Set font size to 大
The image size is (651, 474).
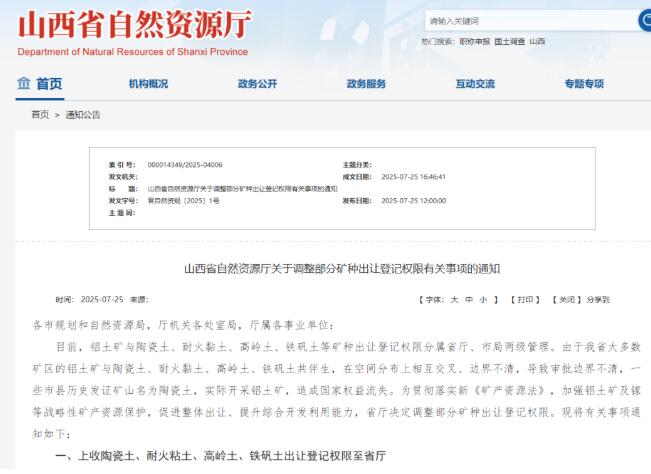coord(455,300)
